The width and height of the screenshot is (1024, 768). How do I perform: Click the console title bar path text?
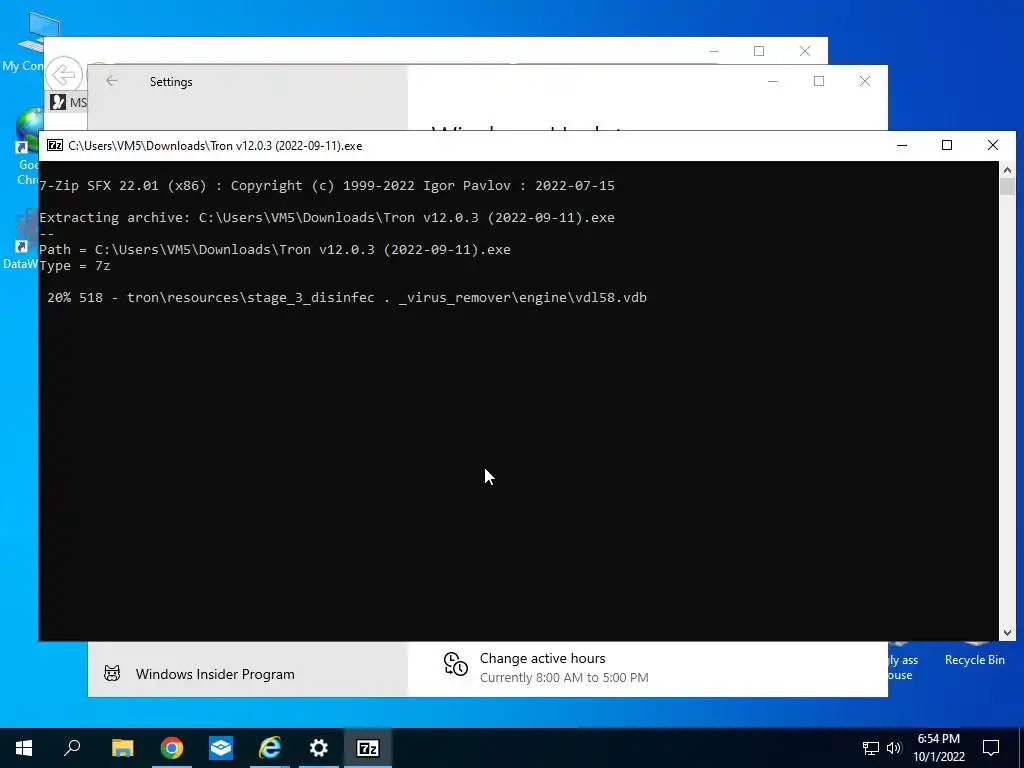215,146
